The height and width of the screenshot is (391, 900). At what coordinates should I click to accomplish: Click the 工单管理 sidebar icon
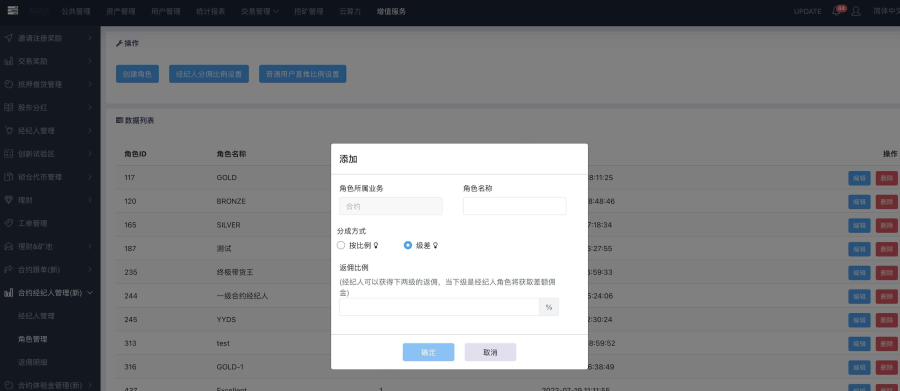[9, 223]
